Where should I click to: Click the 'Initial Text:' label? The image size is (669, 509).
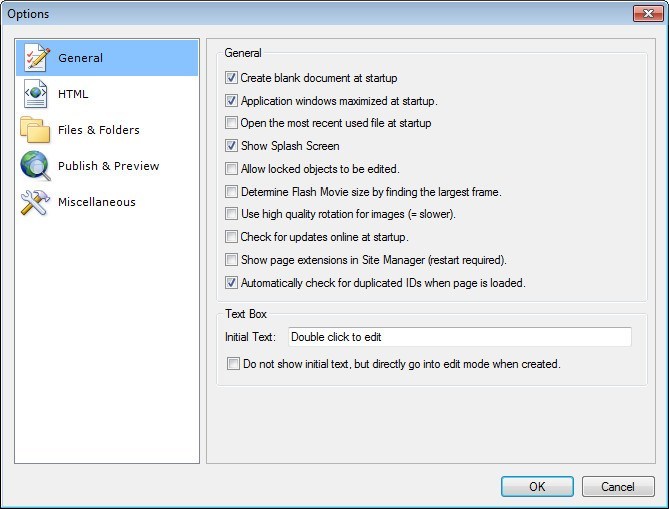tap(250, 337)
